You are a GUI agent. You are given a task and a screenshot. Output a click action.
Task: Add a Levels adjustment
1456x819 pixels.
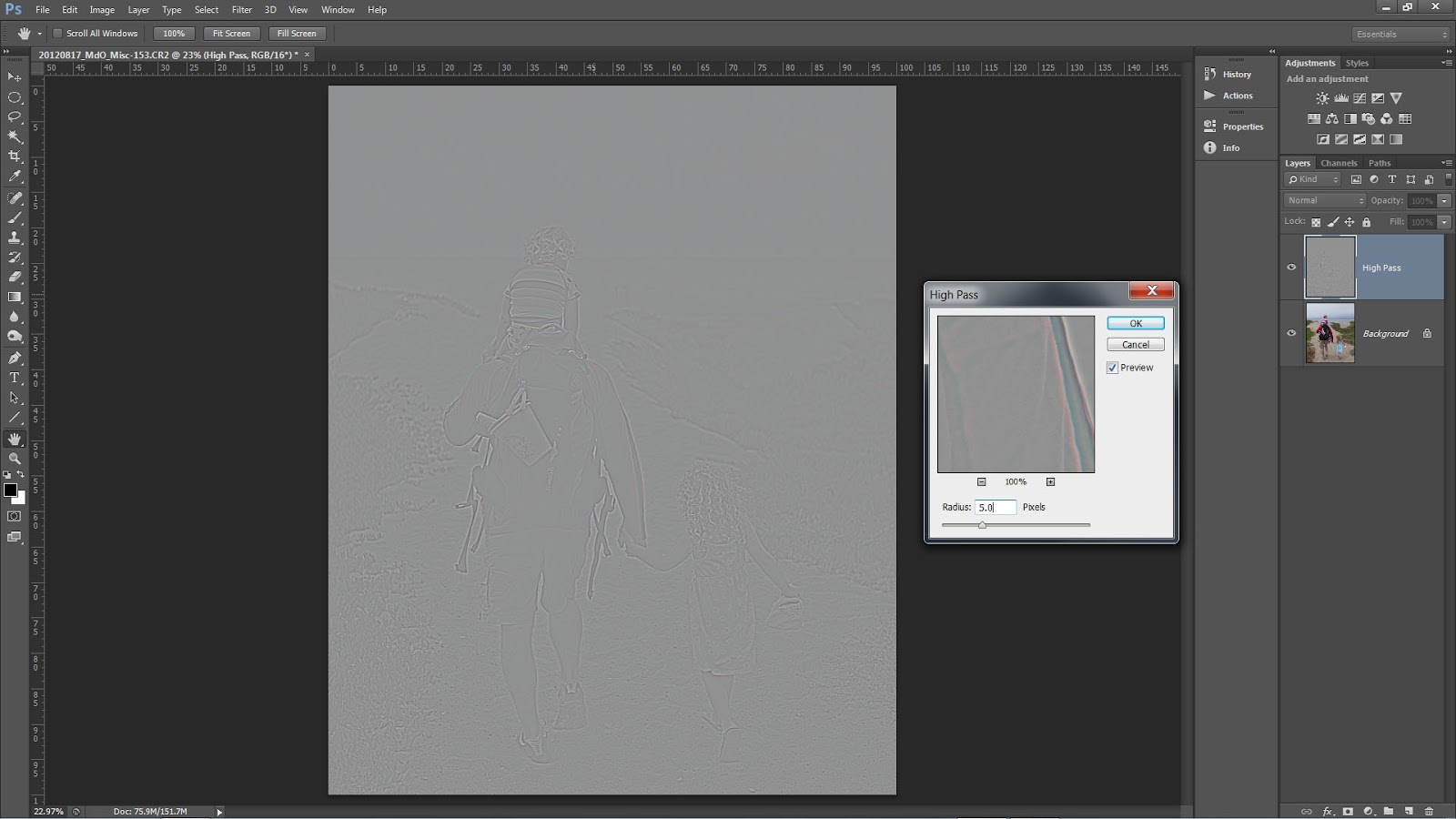pyautogui.click(x=1340, y=98)
